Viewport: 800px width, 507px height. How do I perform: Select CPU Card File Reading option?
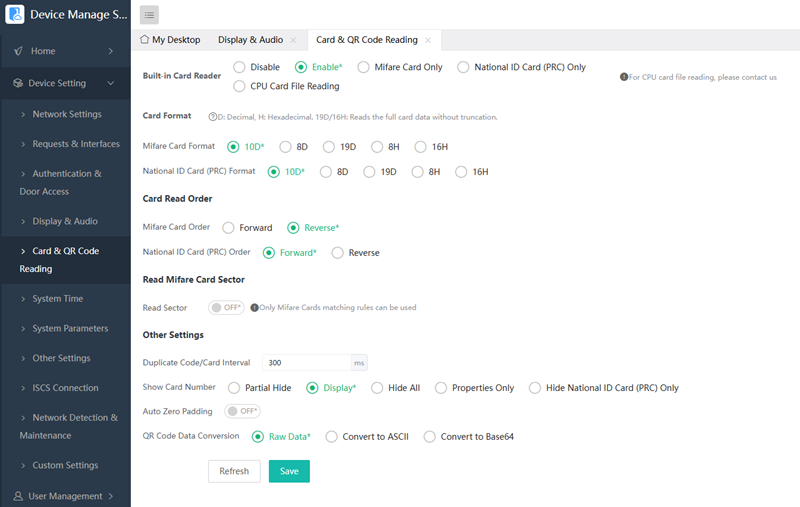(x=239, y=86)
